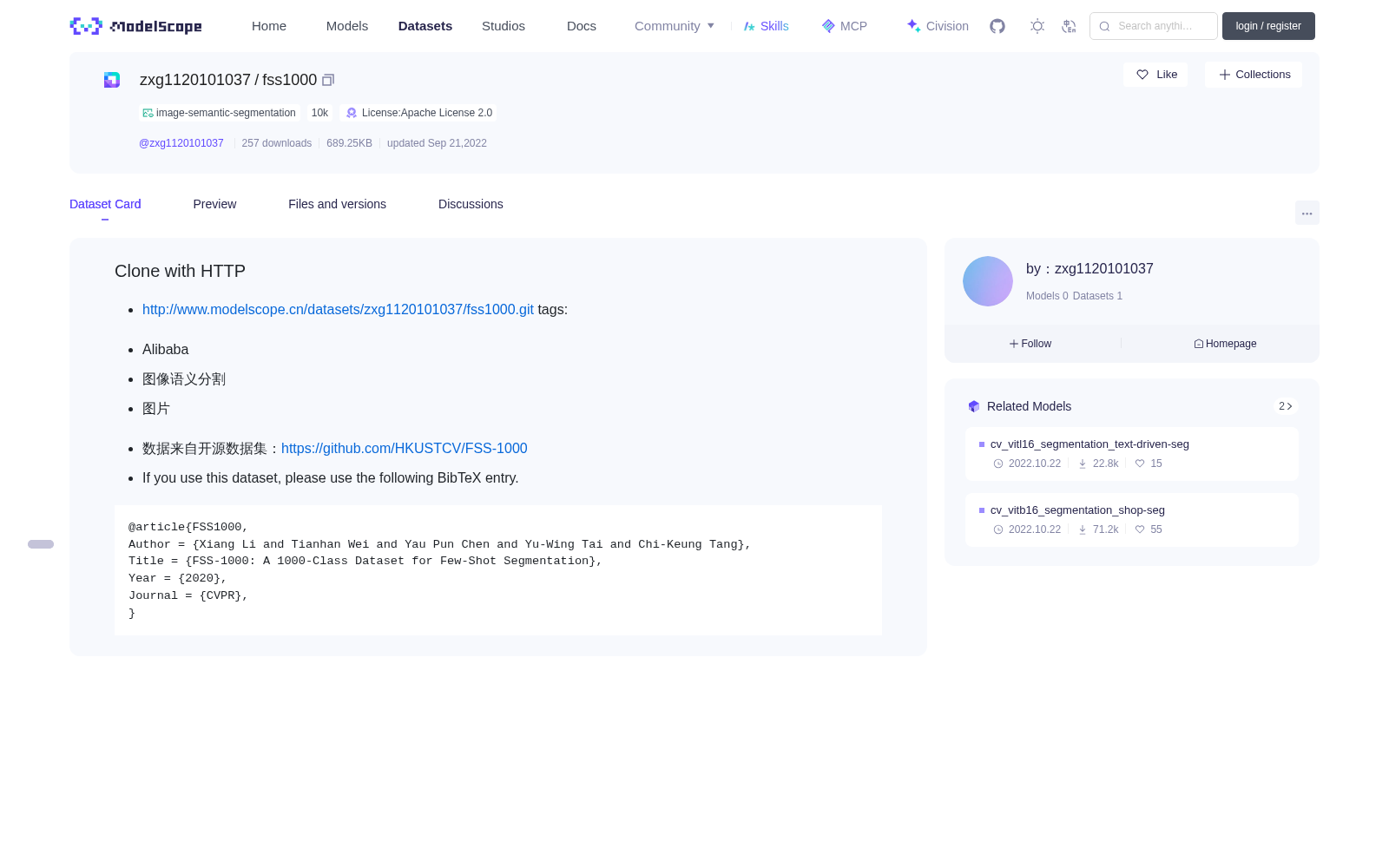1389x868 pixels.
Task: Open cv_vitb16_segmentation_shop-seg model
Action: 1132,520
